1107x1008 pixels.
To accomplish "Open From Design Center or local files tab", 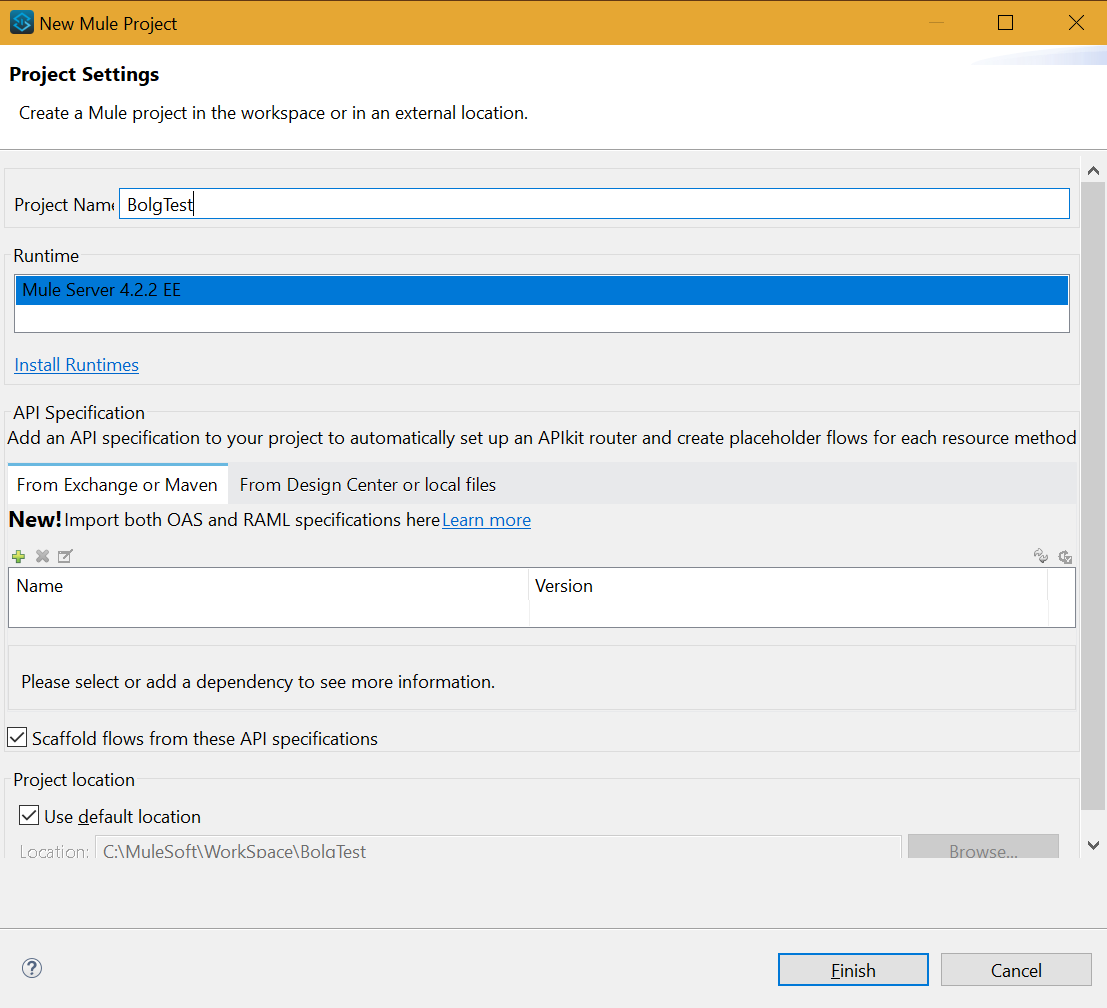I will click(368, 484).
